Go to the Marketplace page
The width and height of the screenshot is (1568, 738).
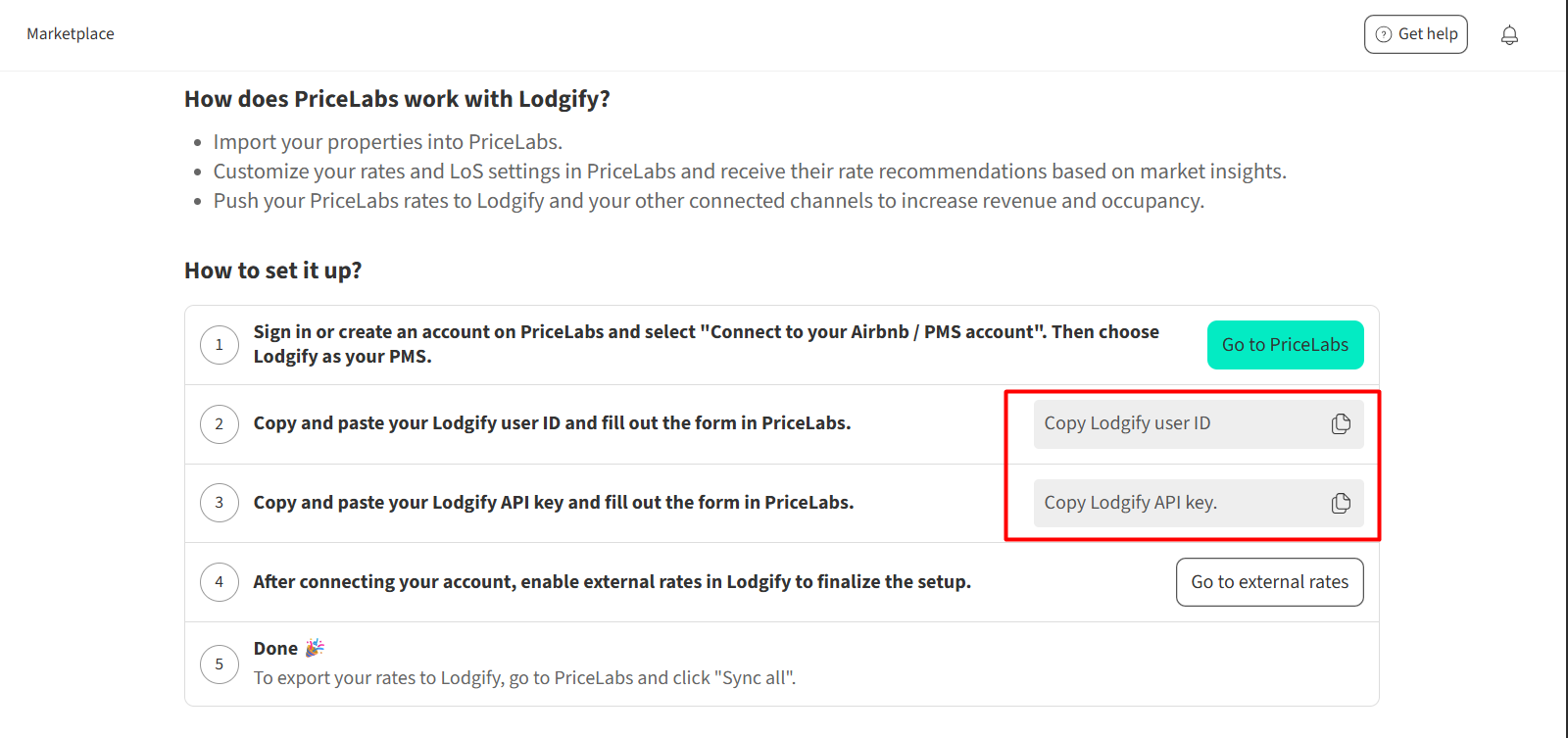[71, 34]
